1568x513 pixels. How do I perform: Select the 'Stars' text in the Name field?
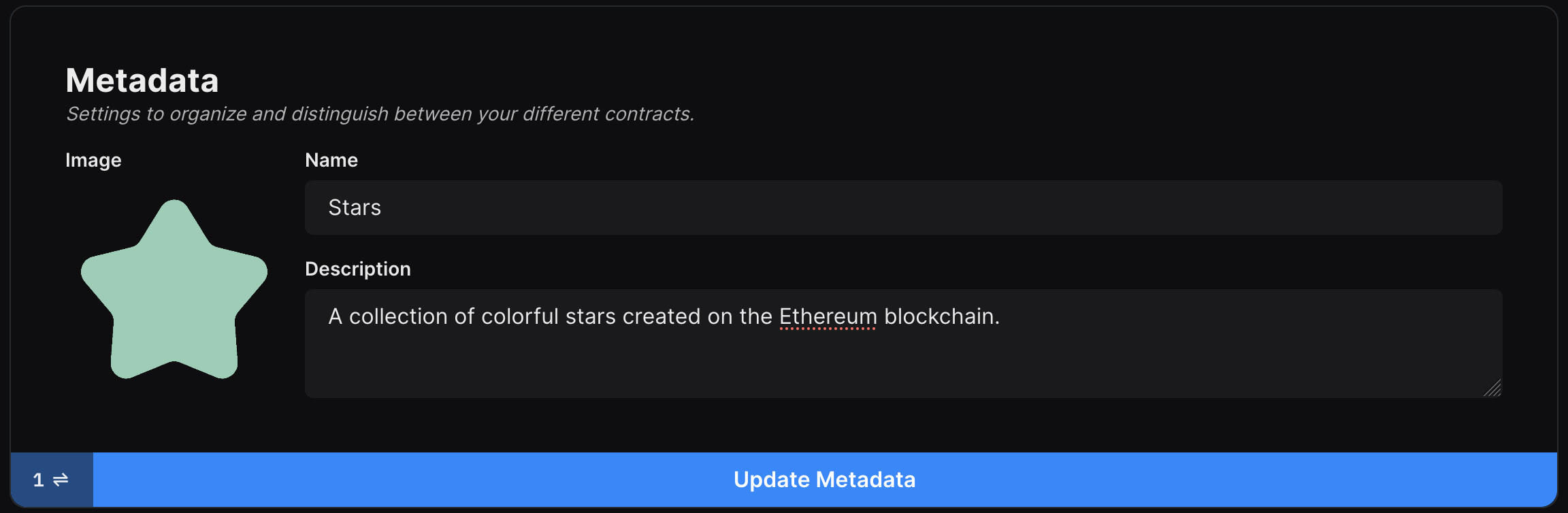(355, 208)
